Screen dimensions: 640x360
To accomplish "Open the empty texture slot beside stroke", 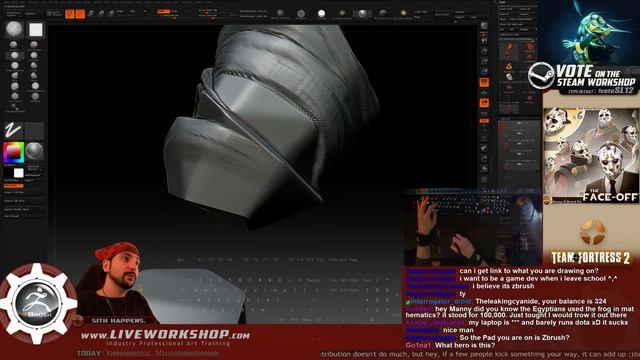I will click(x=34, y=131).
